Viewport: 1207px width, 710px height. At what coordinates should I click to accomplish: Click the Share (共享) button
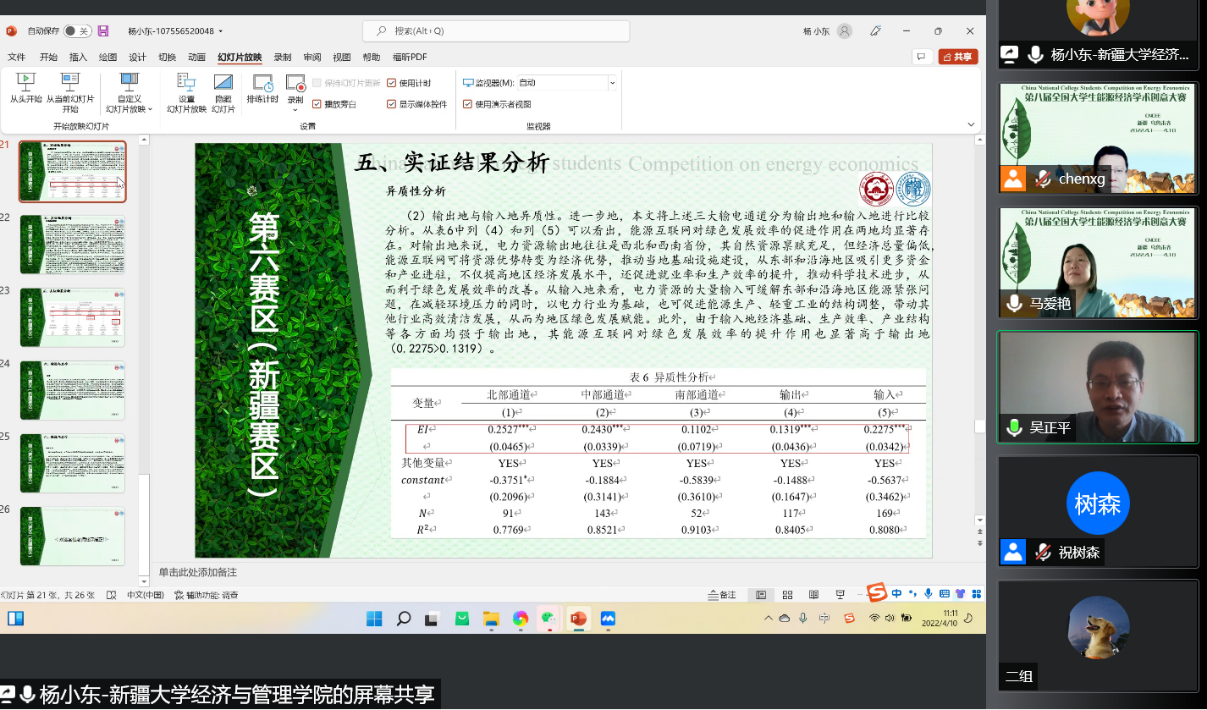958,57
